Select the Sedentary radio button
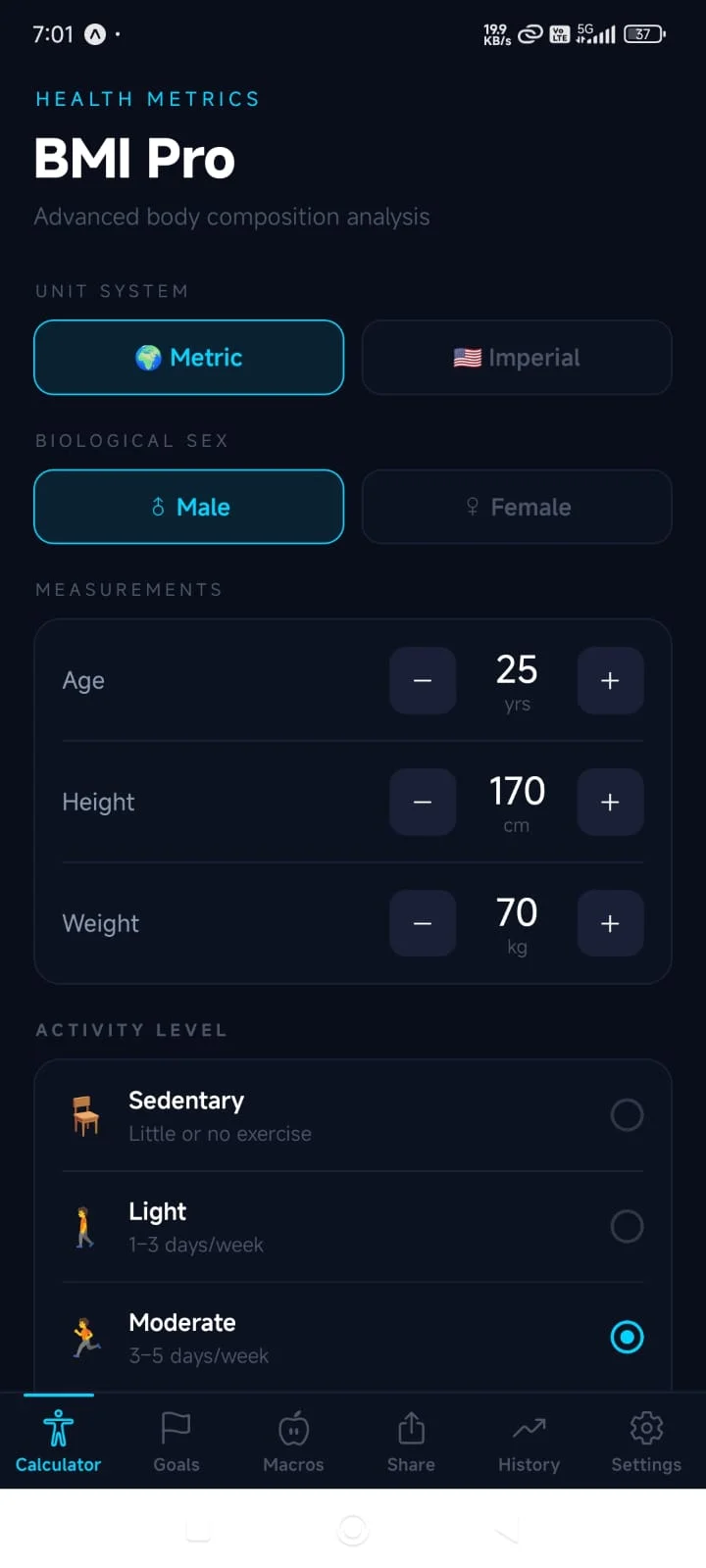The image size is (706, 1568). click(x=627, y=1115)
